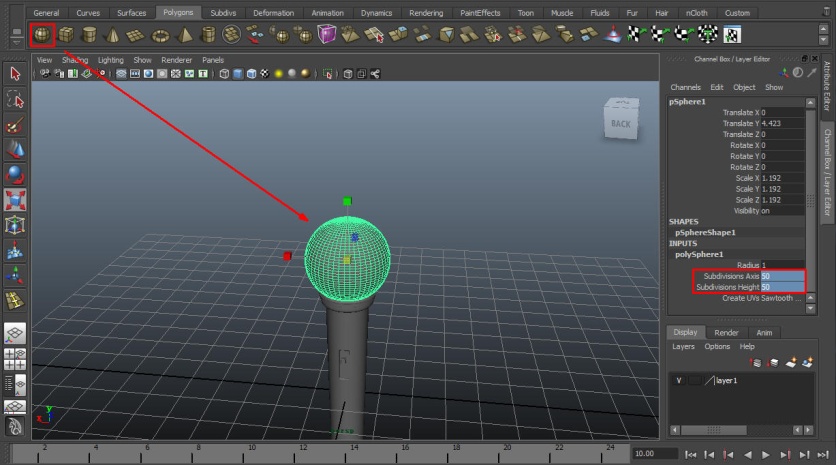The width and height of the screenshot is (836, 465).
Task: Click the BACK face of the view cube
Action: pos(621,124)
